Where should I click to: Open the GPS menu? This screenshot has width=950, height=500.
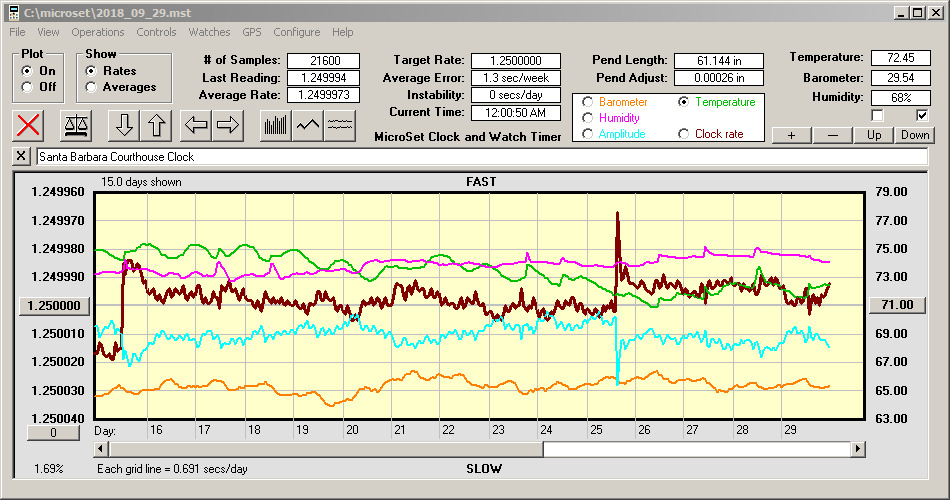[252, 32]
